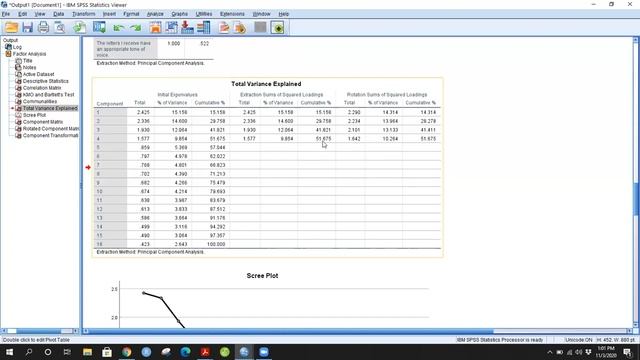Jump to Scree Plot in the outline

[34, 115]
